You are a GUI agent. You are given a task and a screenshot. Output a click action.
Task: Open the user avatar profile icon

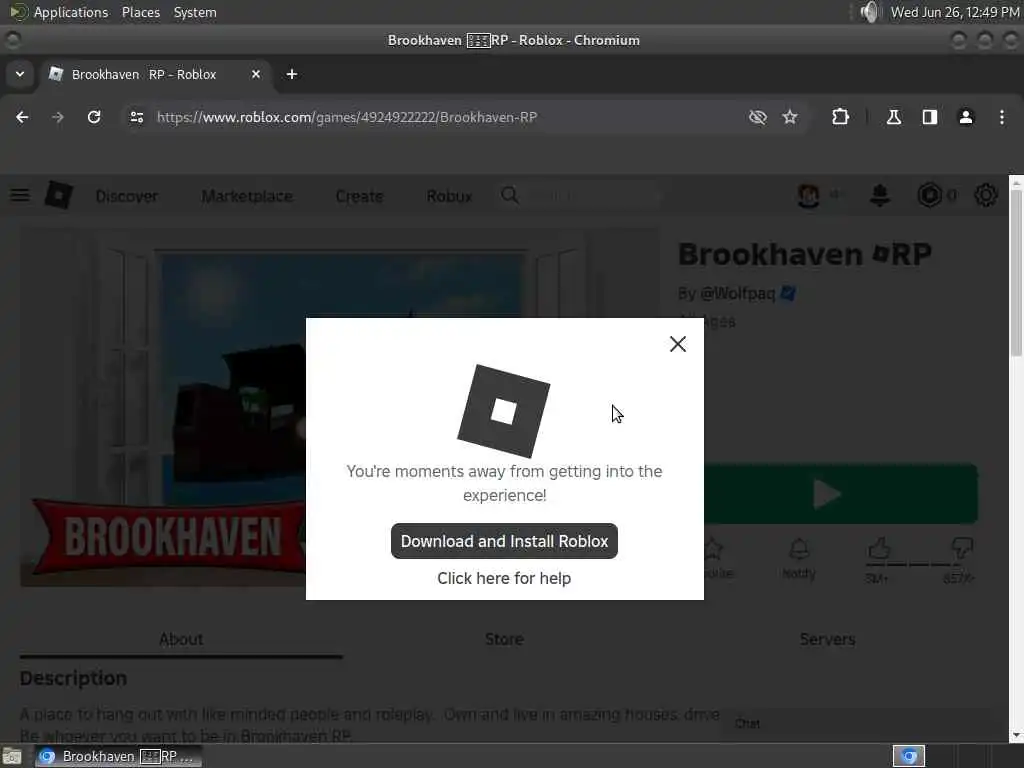(x=808, y=195)
